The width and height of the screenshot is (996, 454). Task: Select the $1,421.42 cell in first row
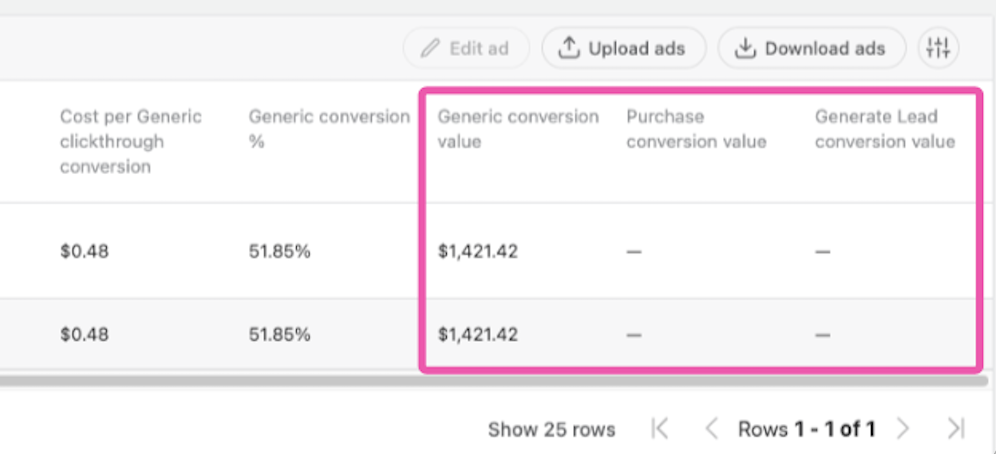[x=478, y=252]
